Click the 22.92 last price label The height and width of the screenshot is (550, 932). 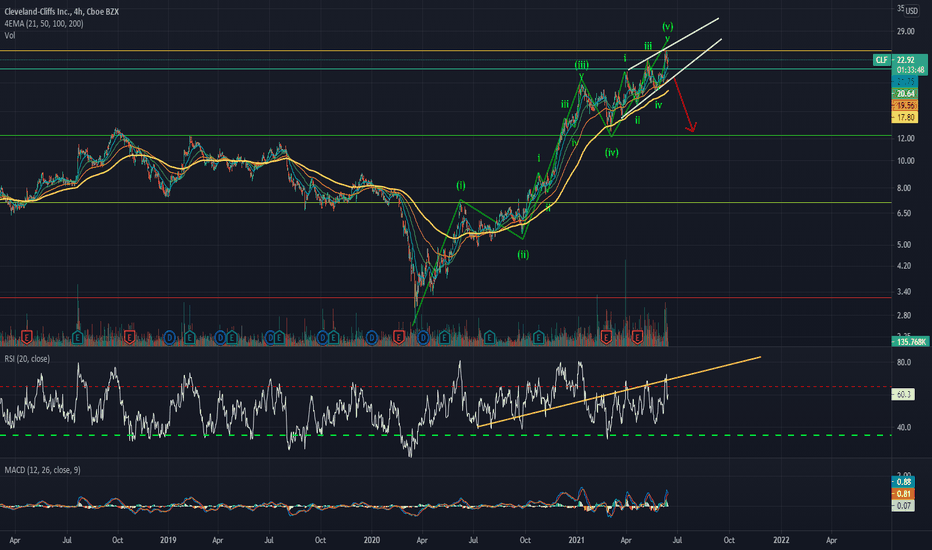tap(906, 60)
